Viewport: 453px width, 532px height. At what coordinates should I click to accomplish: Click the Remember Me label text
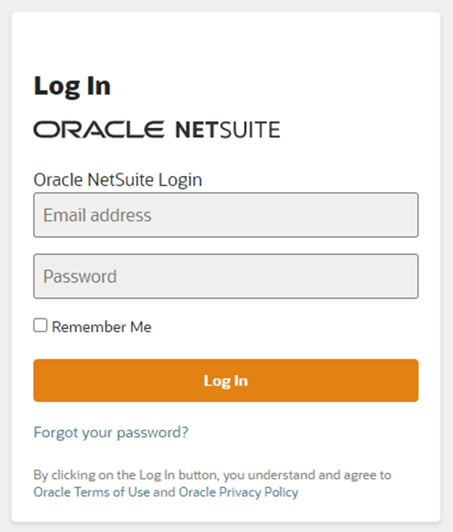click(x=101, y=327)
